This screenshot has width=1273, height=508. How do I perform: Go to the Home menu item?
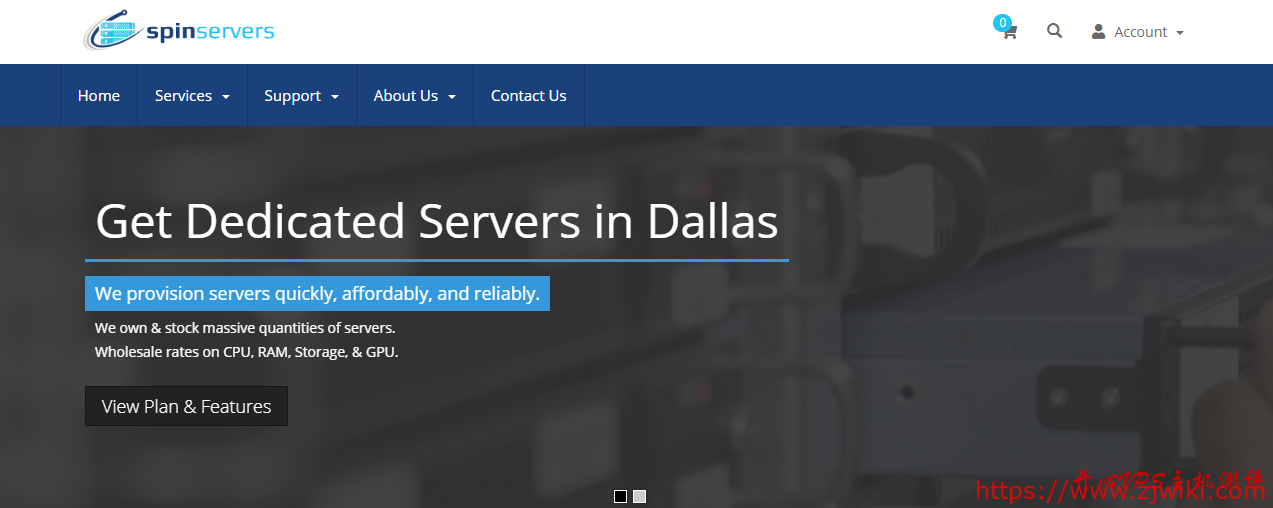99,96
